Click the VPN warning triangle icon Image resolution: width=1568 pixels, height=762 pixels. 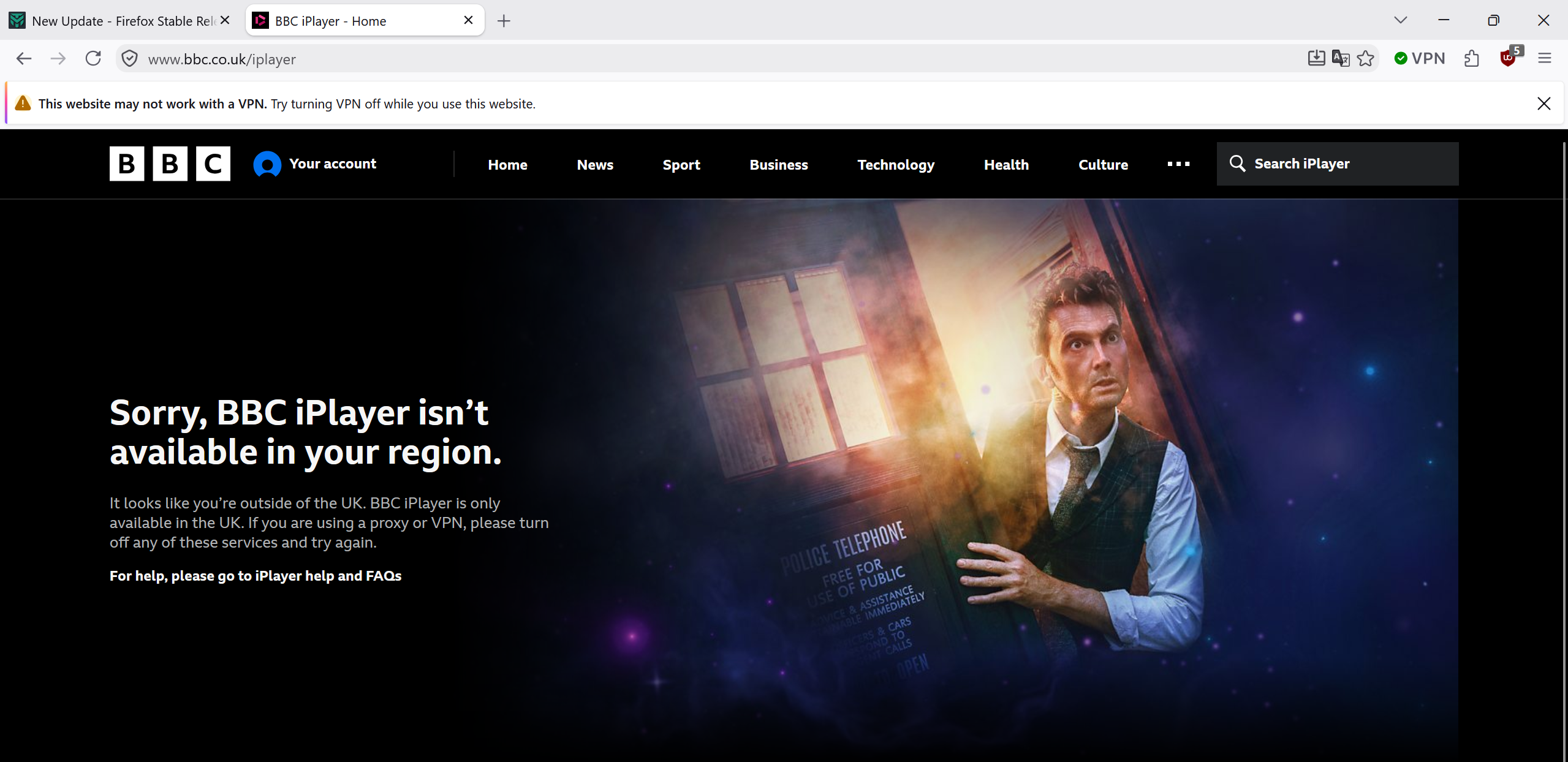click(23, 103)
